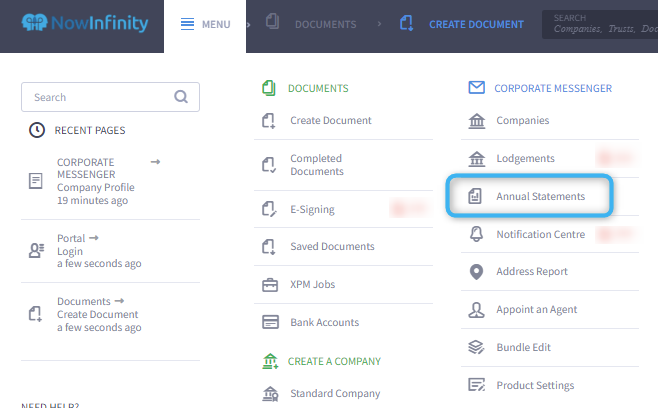Click the Companies building icon

tap(477, 121)
